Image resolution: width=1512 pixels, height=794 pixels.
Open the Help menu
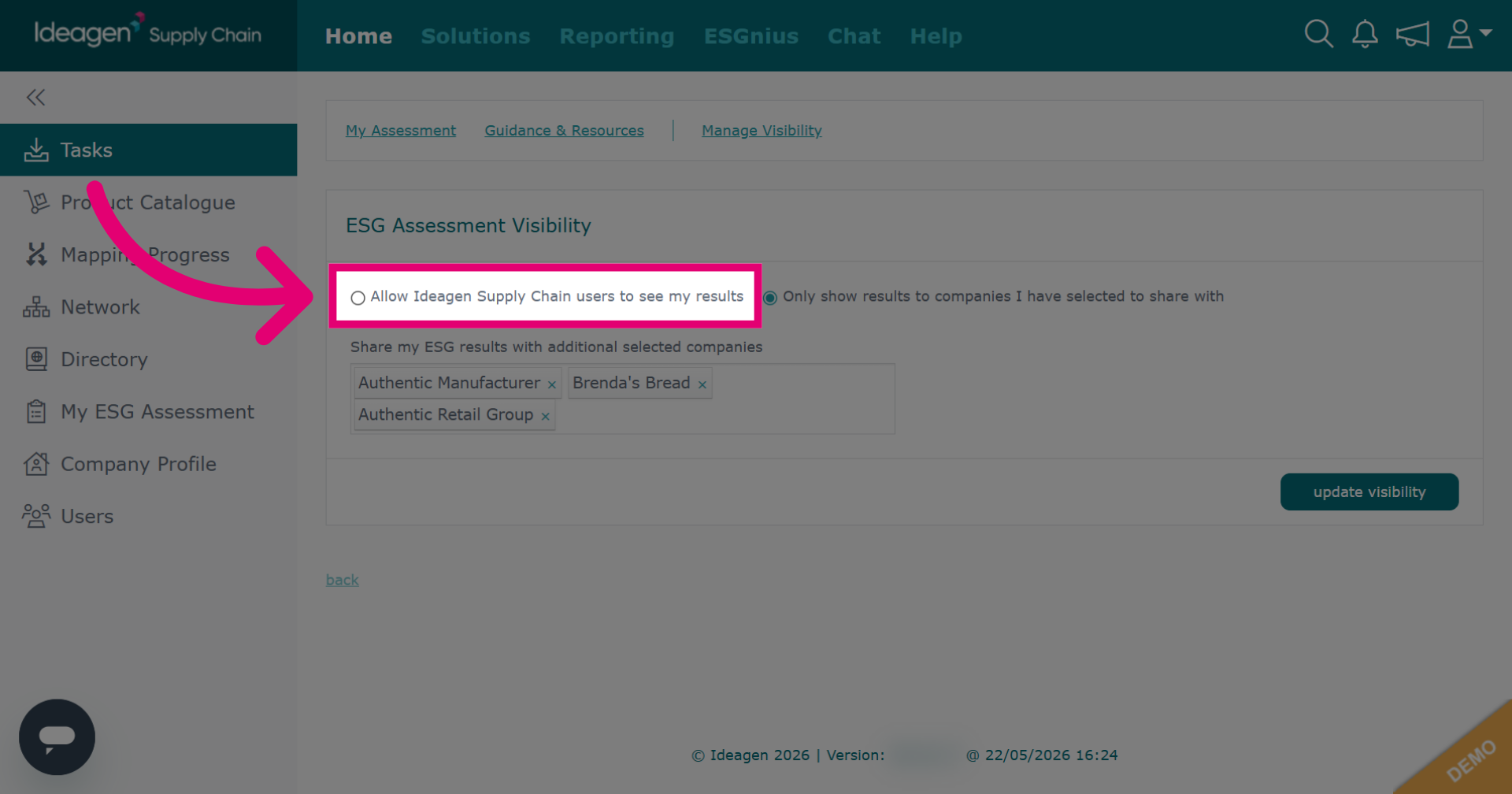[936, 36]
